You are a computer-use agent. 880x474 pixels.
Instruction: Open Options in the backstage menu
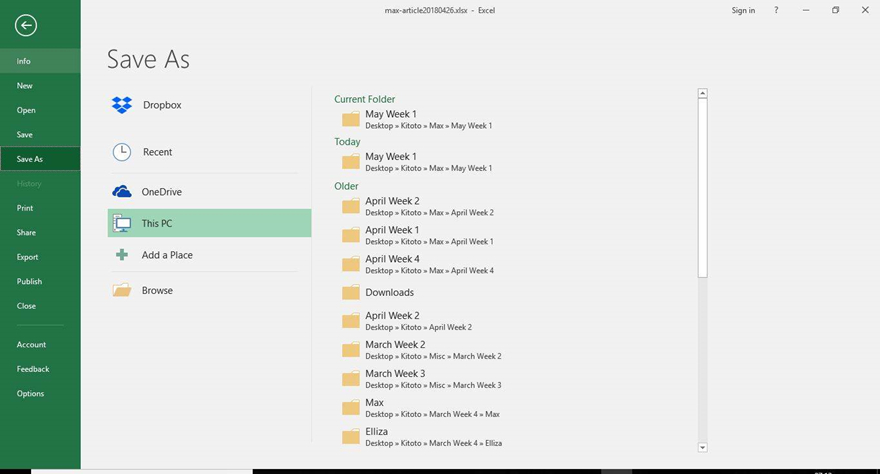(30, 394)
